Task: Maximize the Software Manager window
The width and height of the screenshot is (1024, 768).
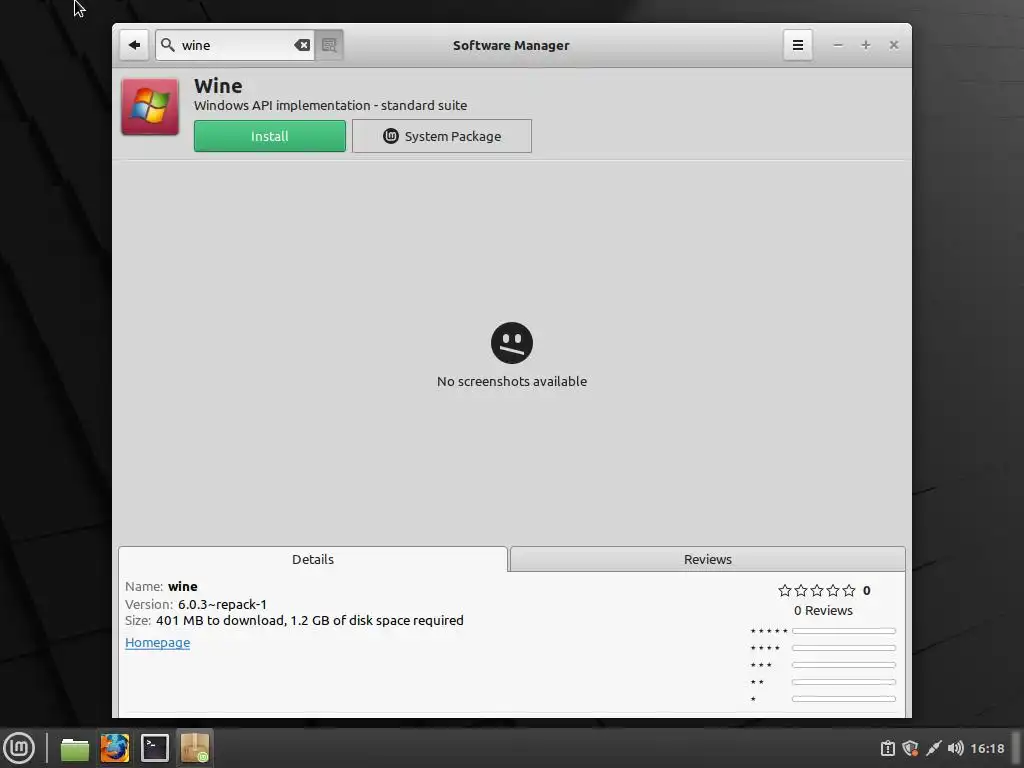Action: pyautogui.click(x=865, y=45)
